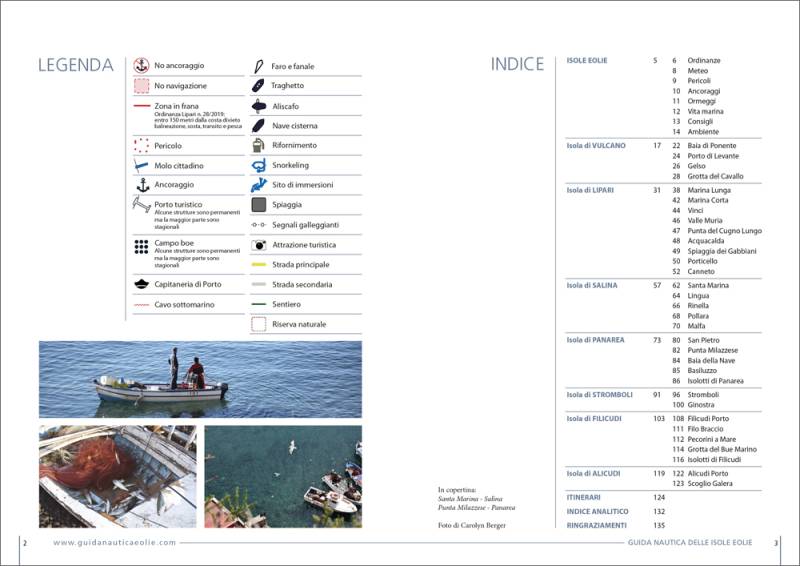
Task: Click the Attrazione turistica camera icon
Action: click(x=258, y=245)
